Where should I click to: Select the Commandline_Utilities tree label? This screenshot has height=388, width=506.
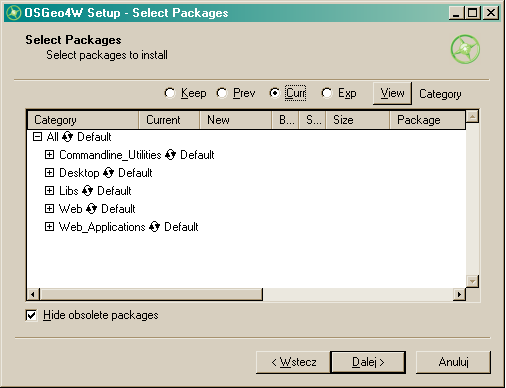pos(110,155)
